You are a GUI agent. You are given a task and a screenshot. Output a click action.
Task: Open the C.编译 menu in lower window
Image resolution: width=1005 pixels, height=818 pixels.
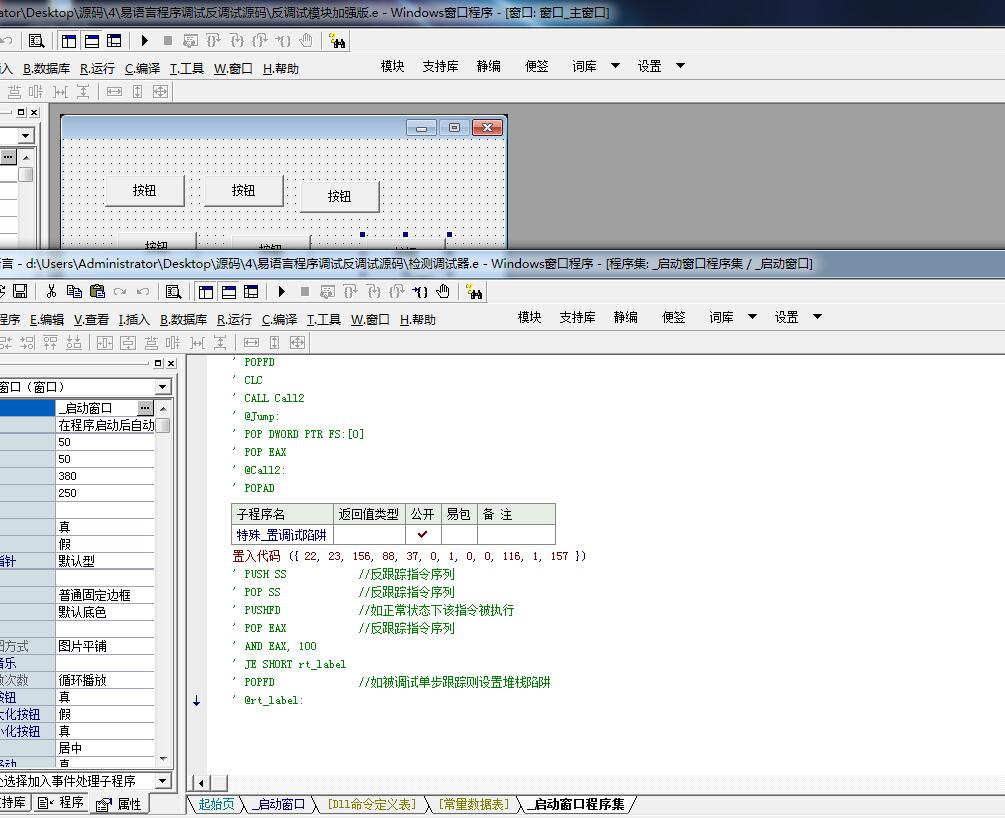[x=279, y=319]
